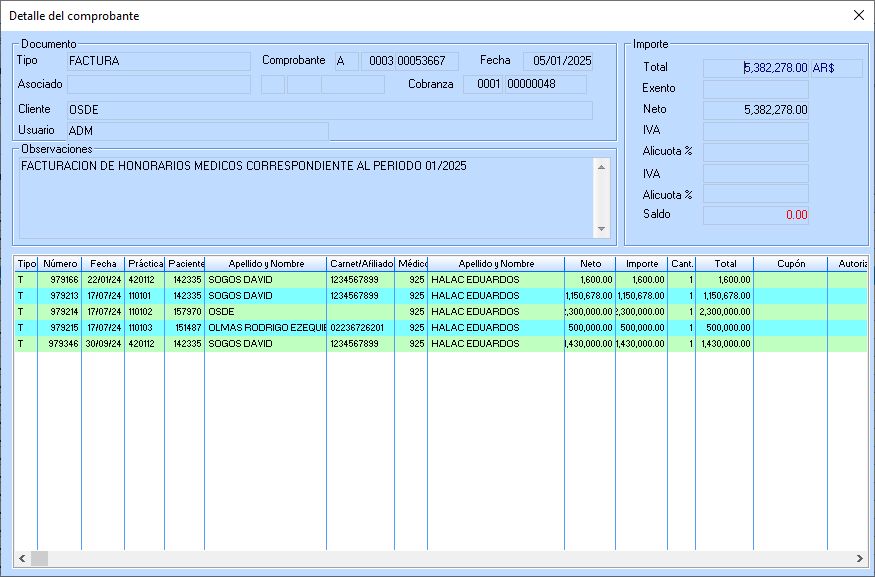Screen dimensions: 875x577
Task: Select row number 979213
Action: pos(441,296)
